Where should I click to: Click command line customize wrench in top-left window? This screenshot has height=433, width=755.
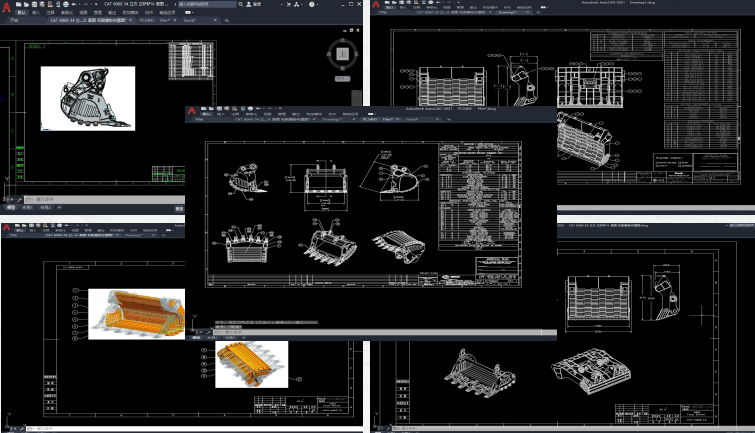tap(20, 199)
